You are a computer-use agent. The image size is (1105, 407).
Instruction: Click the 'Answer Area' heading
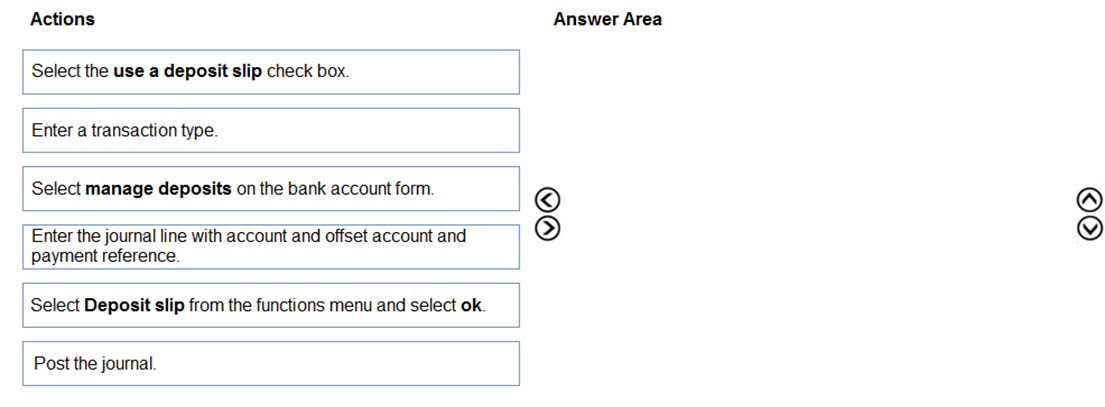tap(607, 20)
